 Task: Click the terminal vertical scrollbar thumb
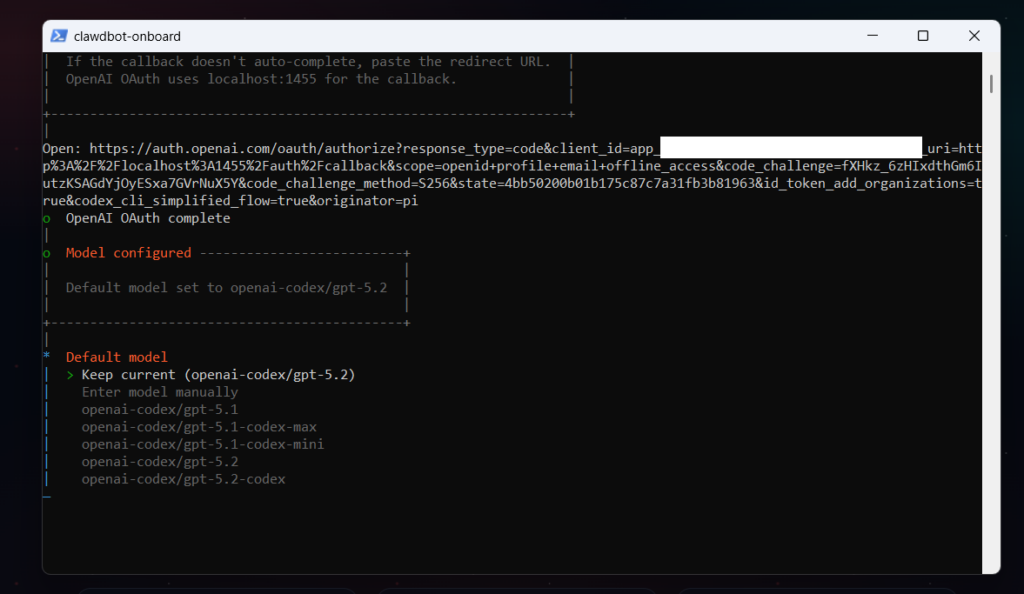click(x=990, y=84)
